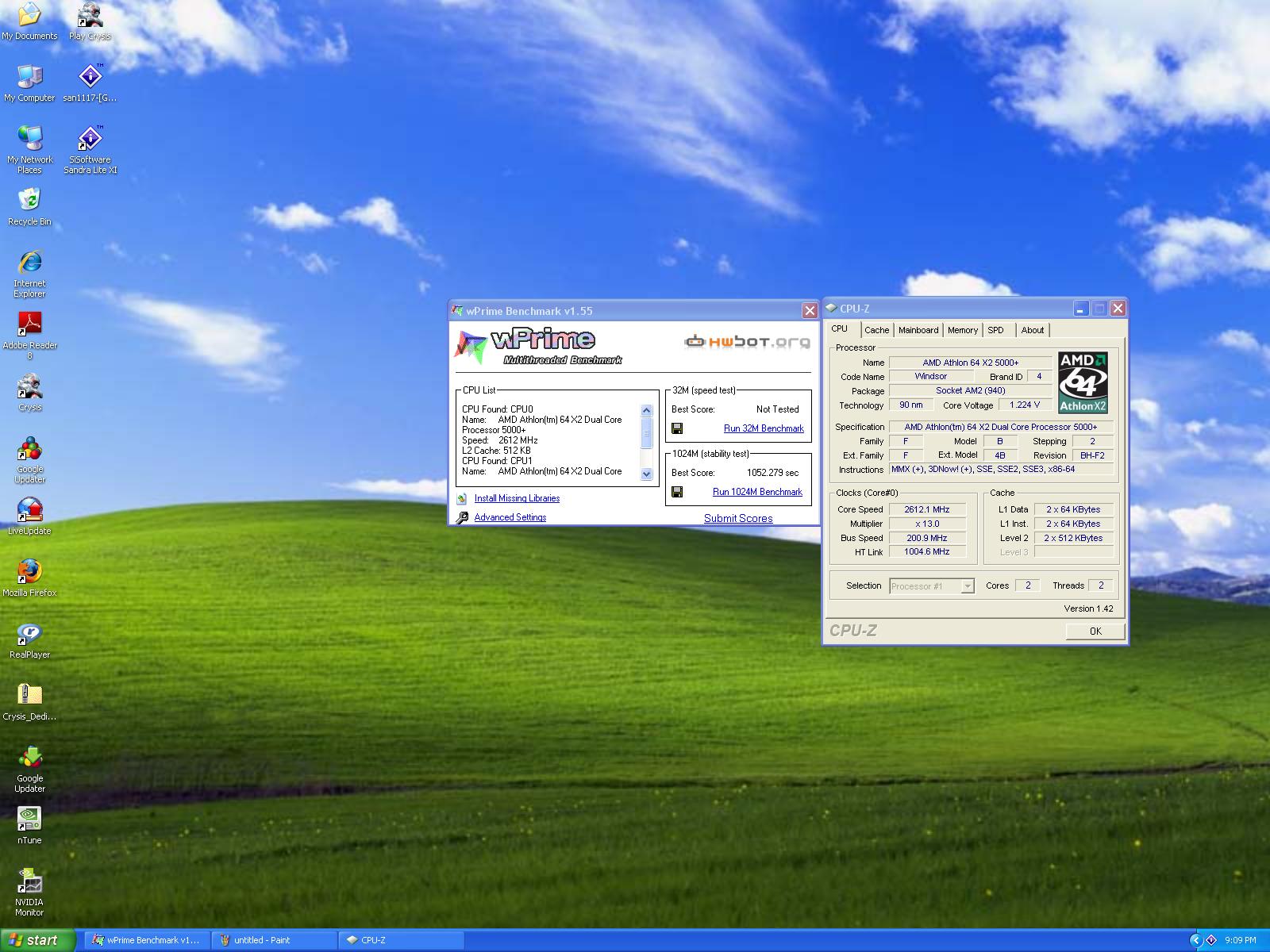Switch to untitled - Paint taskbar button
This screenshot has width=1270, height=952.
tap(275, 940)
